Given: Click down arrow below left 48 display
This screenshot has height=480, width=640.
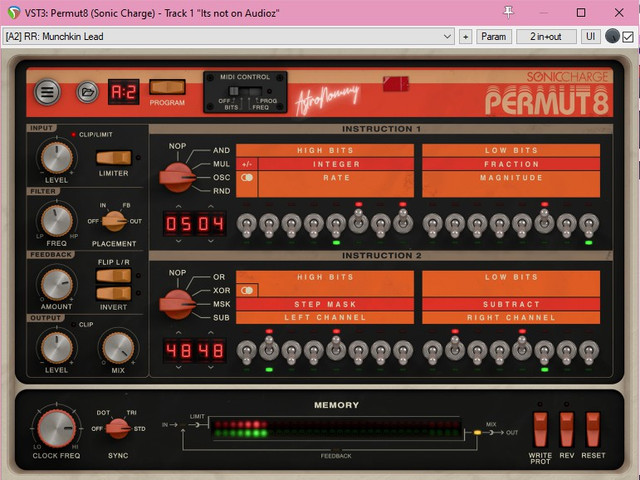Looking at the screenshot, I should (x=178, y=367).
